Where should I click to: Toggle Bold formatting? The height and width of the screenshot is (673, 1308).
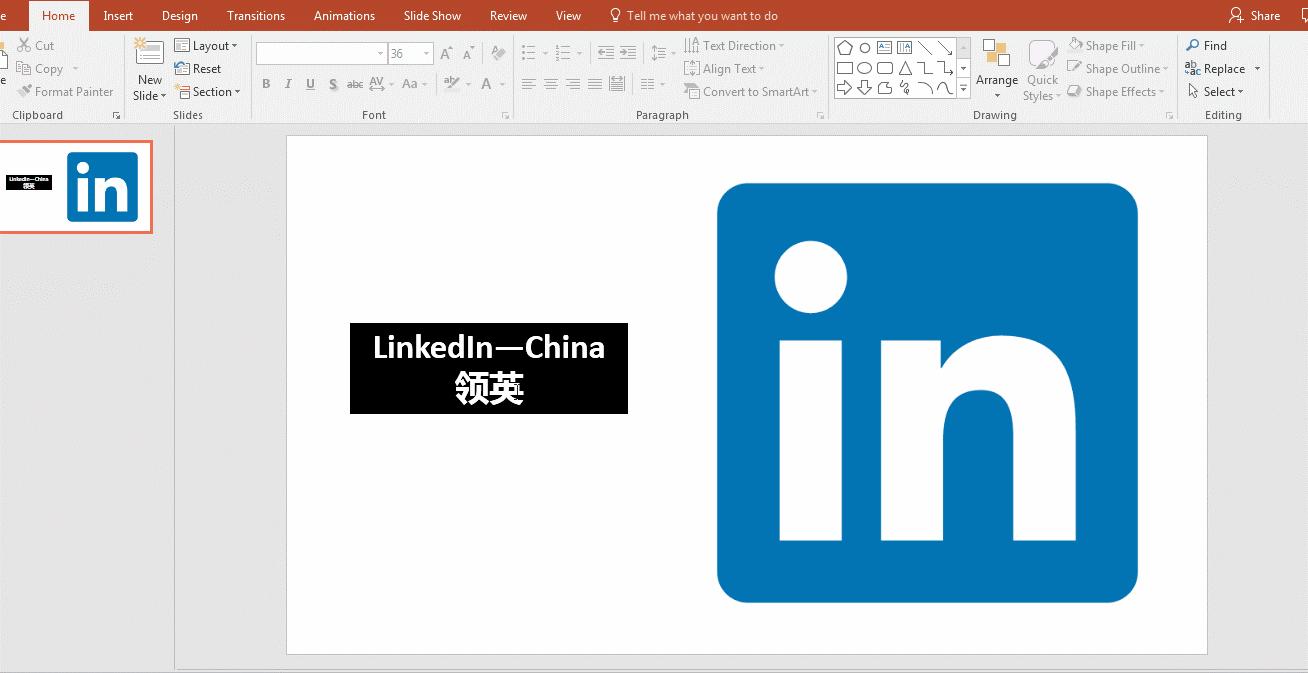[x=266, y=84]
